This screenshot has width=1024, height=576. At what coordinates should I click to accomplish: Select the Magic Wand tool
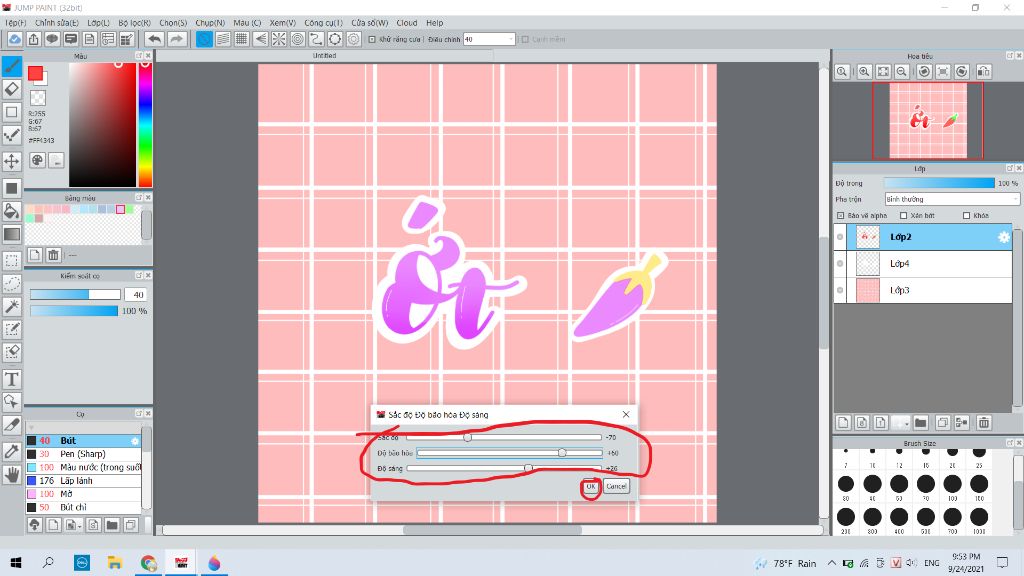pos(12,306)
